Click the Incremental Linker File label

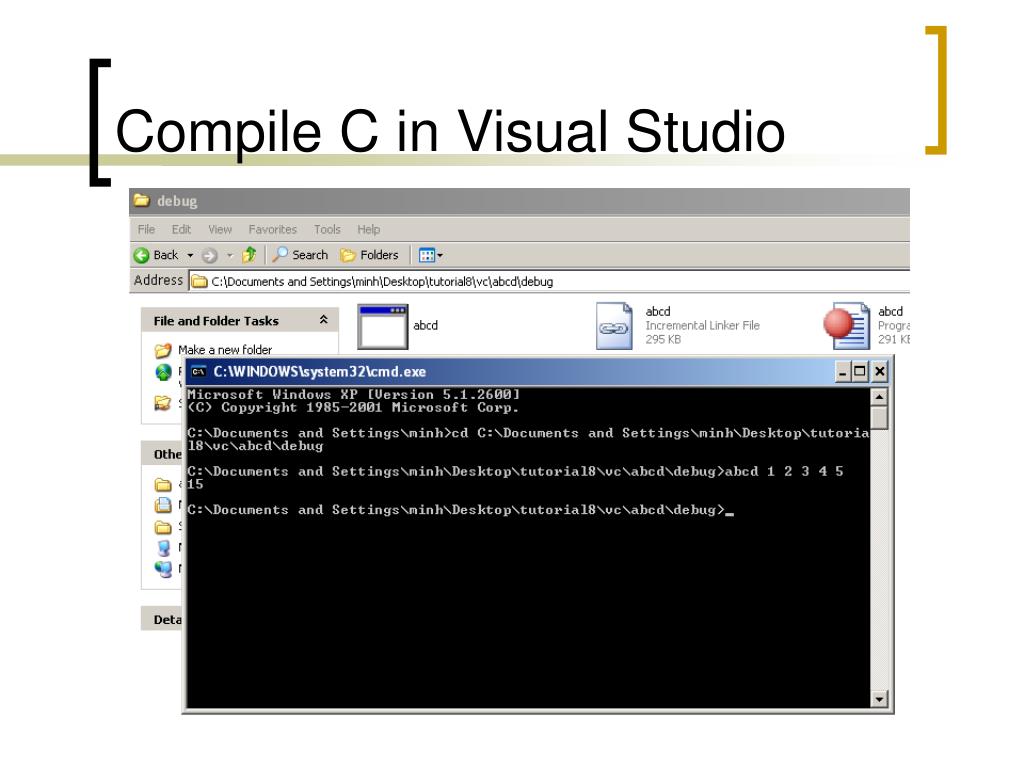702,325
